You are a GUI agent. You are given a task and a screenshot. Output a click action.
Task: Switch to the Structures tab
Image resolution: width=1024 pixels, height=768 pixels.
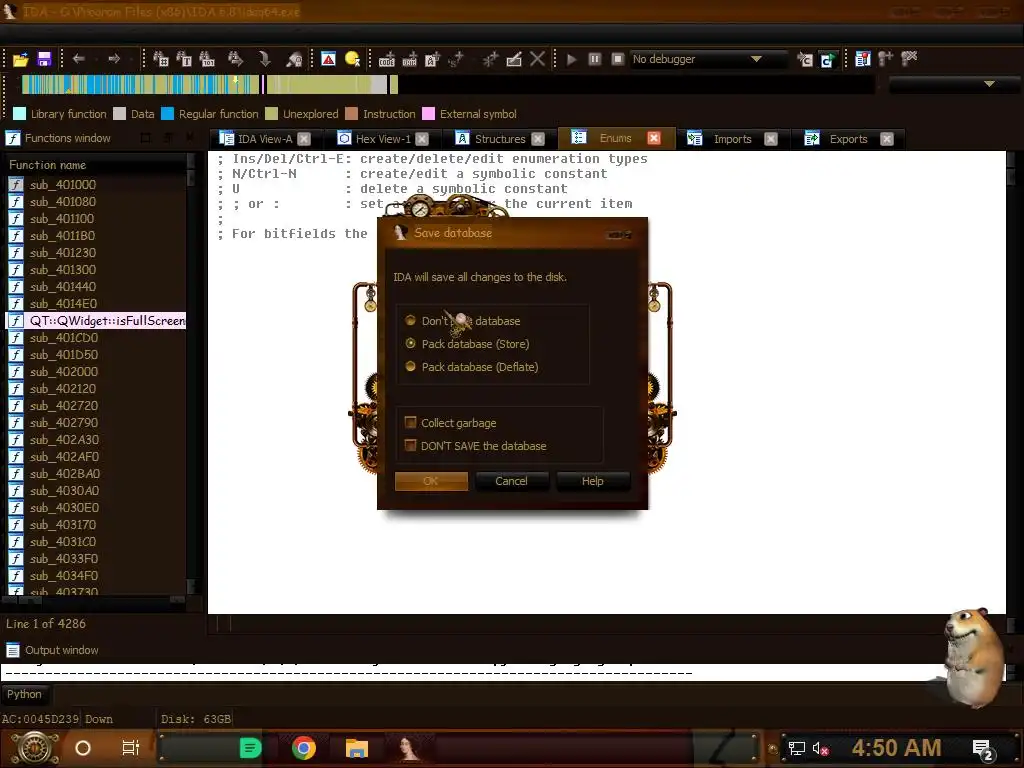coord(500,139)
